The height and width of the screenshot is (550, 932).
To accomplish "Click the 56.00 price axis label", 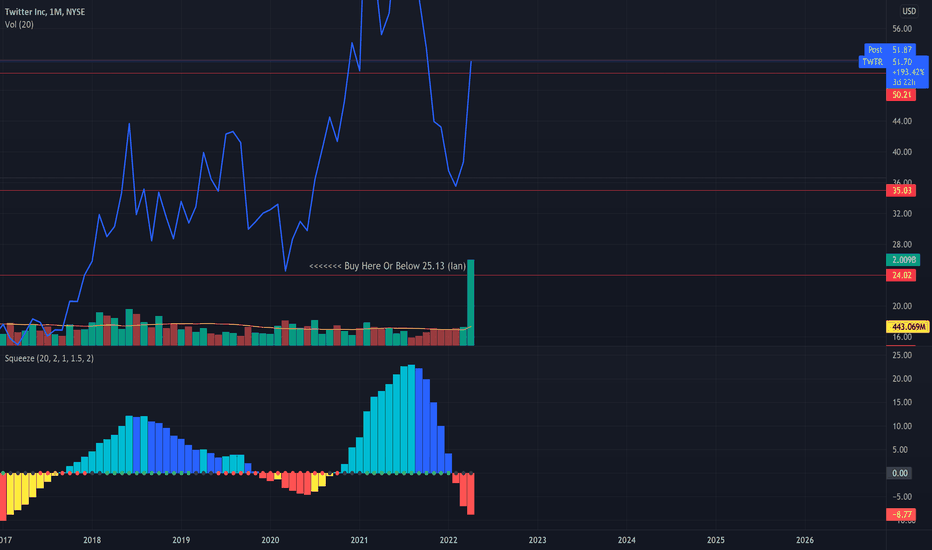I will (902, 29).
